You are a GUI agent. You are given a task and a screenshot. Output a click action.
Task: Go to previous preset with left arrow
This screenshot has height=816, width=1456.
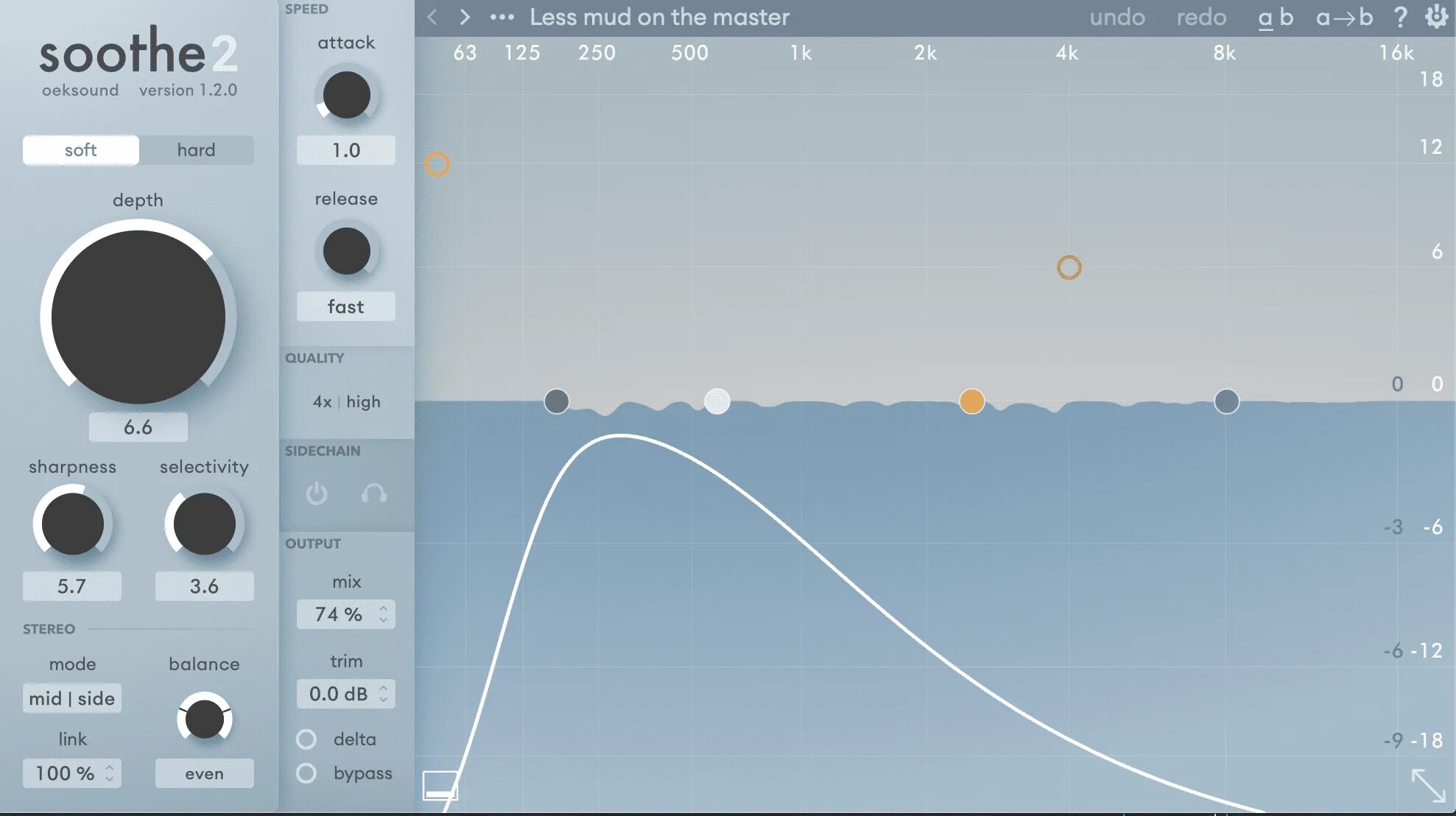pos(431,16)
